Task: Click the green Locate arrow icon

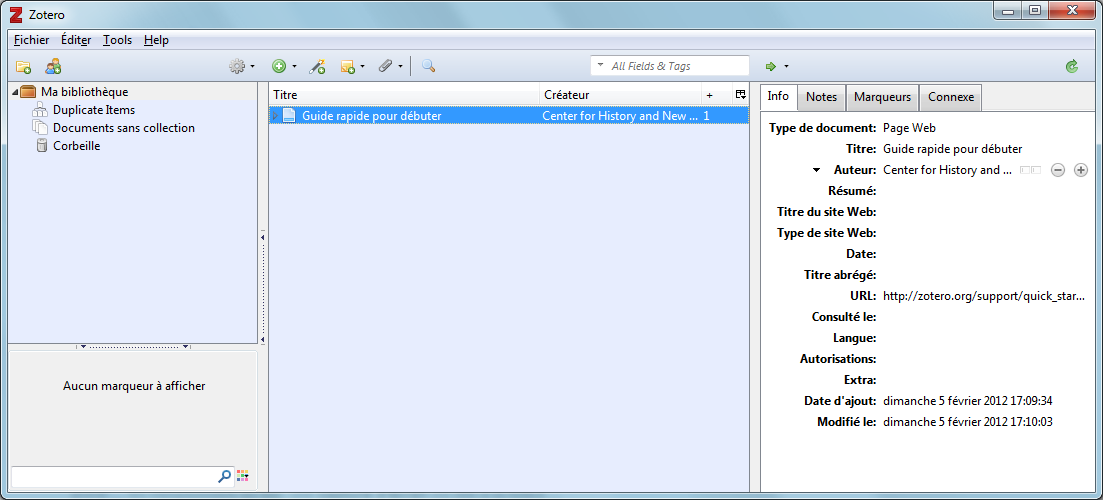Action: pyautogui.click(x=771, y=66)
